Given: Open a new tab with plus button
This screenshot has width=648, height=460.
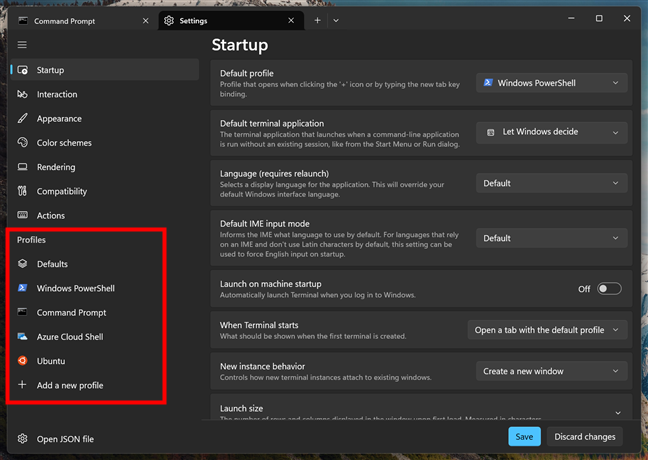Looking at the screenshot, I should tap(317, 20).
